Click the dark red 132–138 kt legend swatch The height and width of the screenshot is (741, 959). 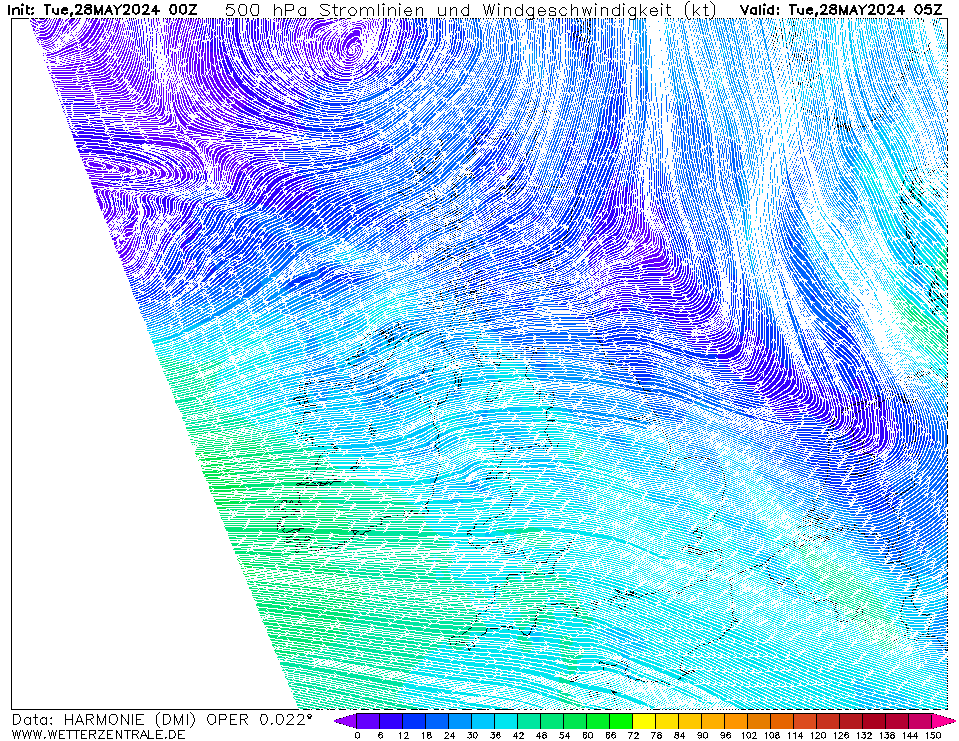[x=875, y=721]
